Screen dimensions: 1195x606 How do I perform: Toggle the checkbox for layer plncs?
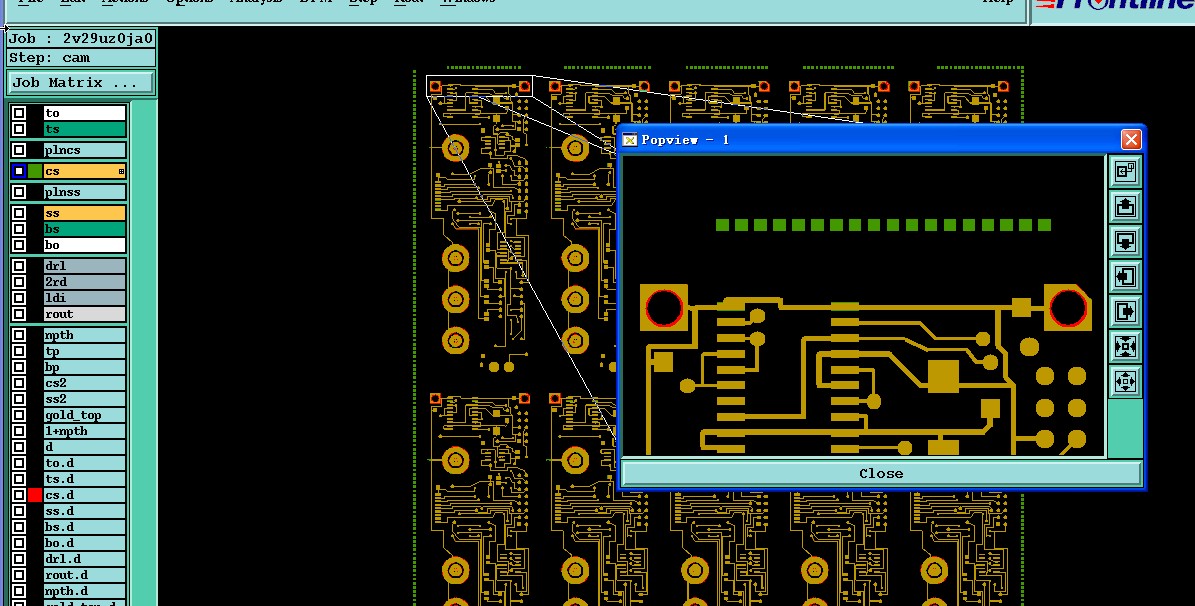coord(19,150)
